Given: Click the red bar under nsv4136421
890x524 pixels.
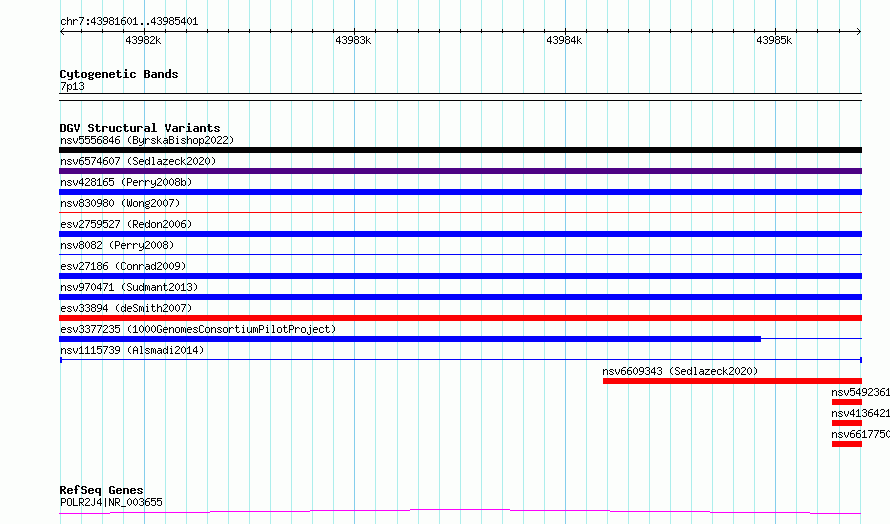Looking at the screenshot, I should pos(847,423).
